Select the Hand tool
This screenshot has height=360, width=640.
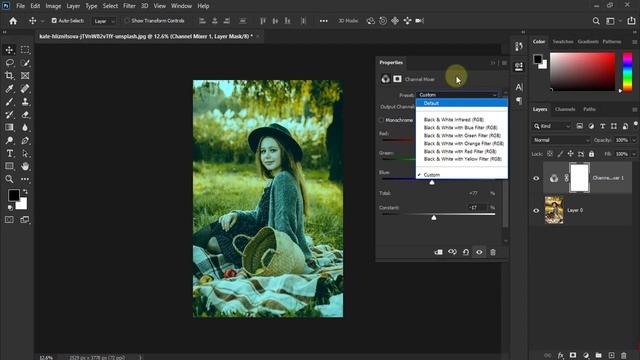pyautogui.click(x=25, y=166)
